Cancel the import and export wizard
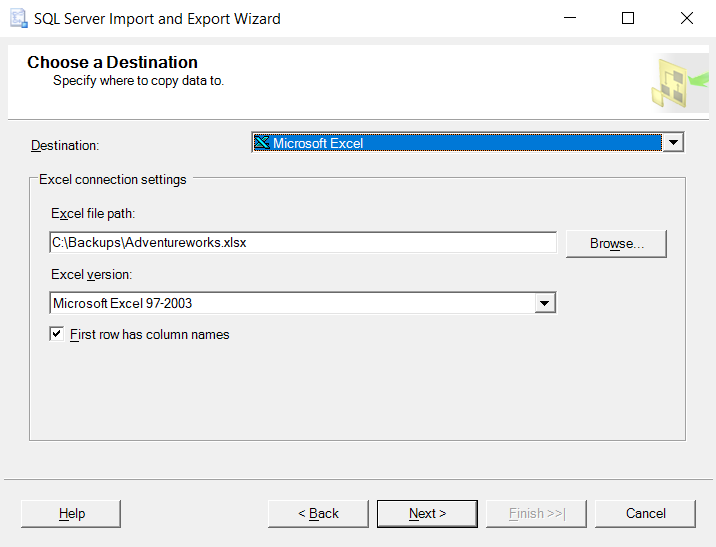Viewport: 716px width, 547px height. point(645,514)
